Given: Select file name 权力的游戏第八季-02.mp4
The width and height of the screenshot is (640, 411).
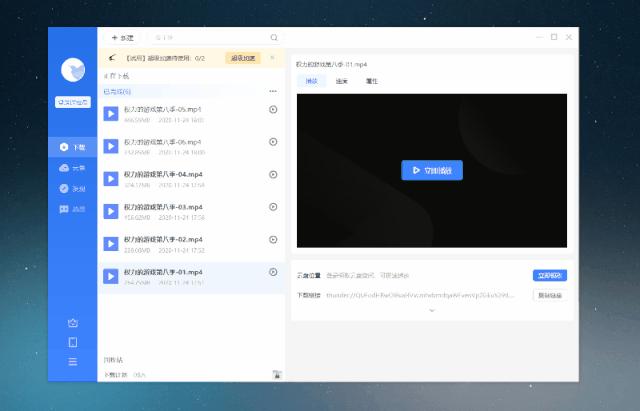Looking at the screenshot, I should point(163,239).
